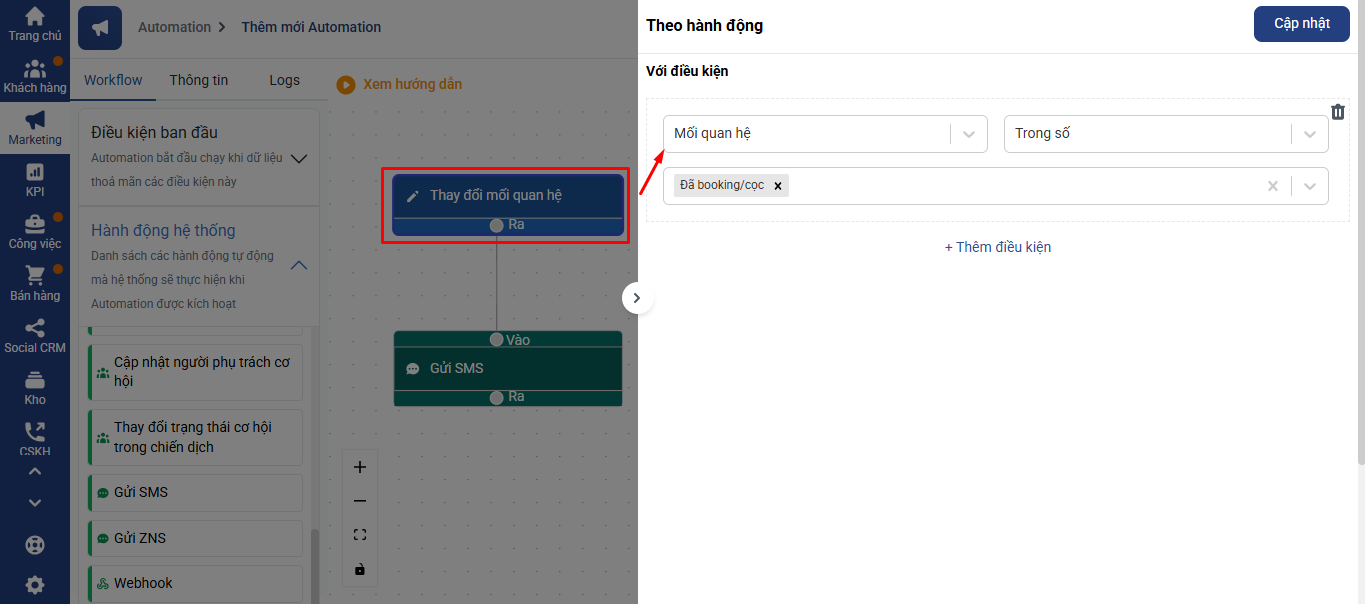Open Trang chủ home in sidebar
The height and width of the screenshot is (604, 1365).
pos(35,24)
